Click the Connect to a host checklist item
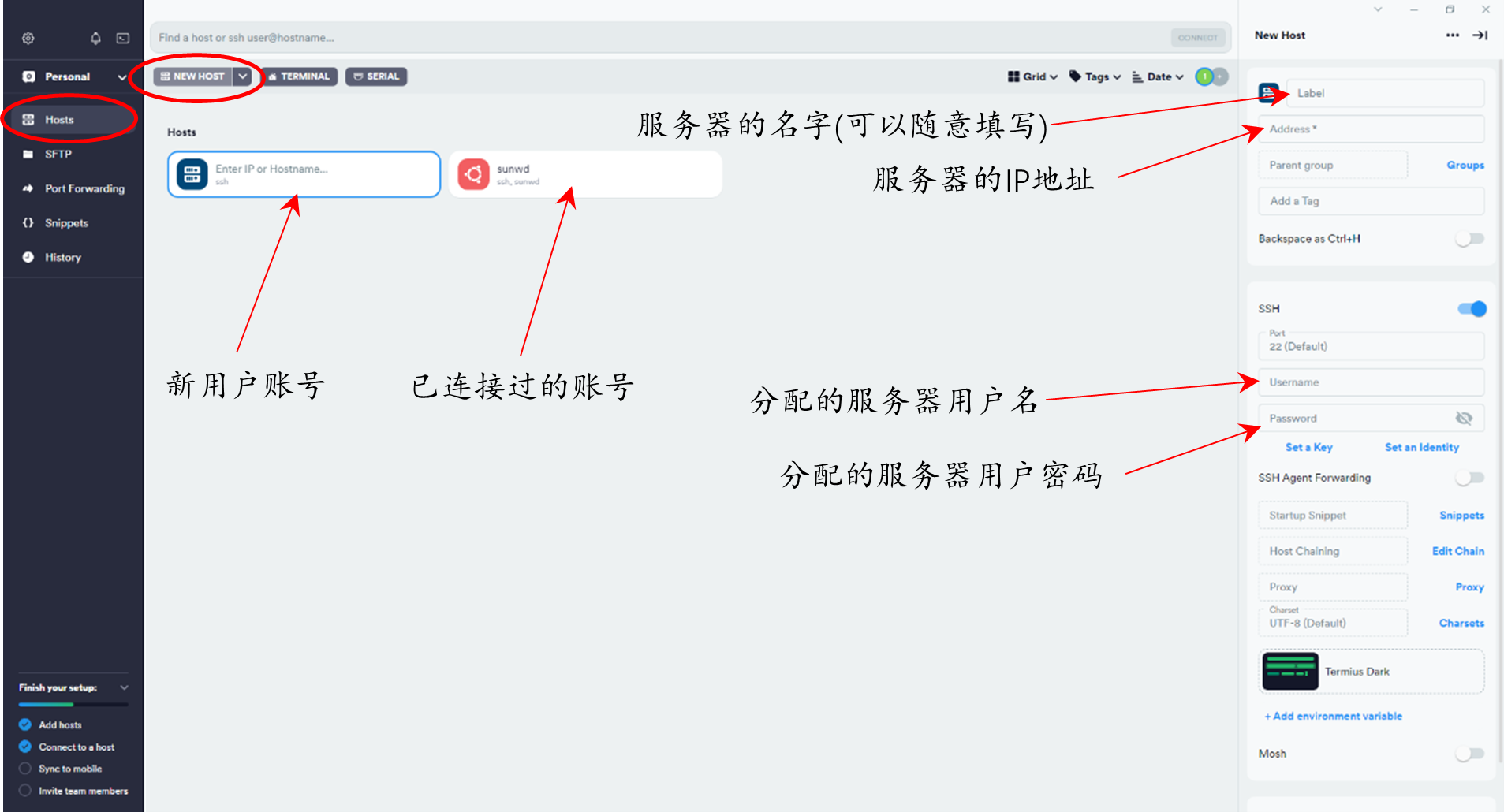This screenshot has width=1504, height=812. pos(67,747)
